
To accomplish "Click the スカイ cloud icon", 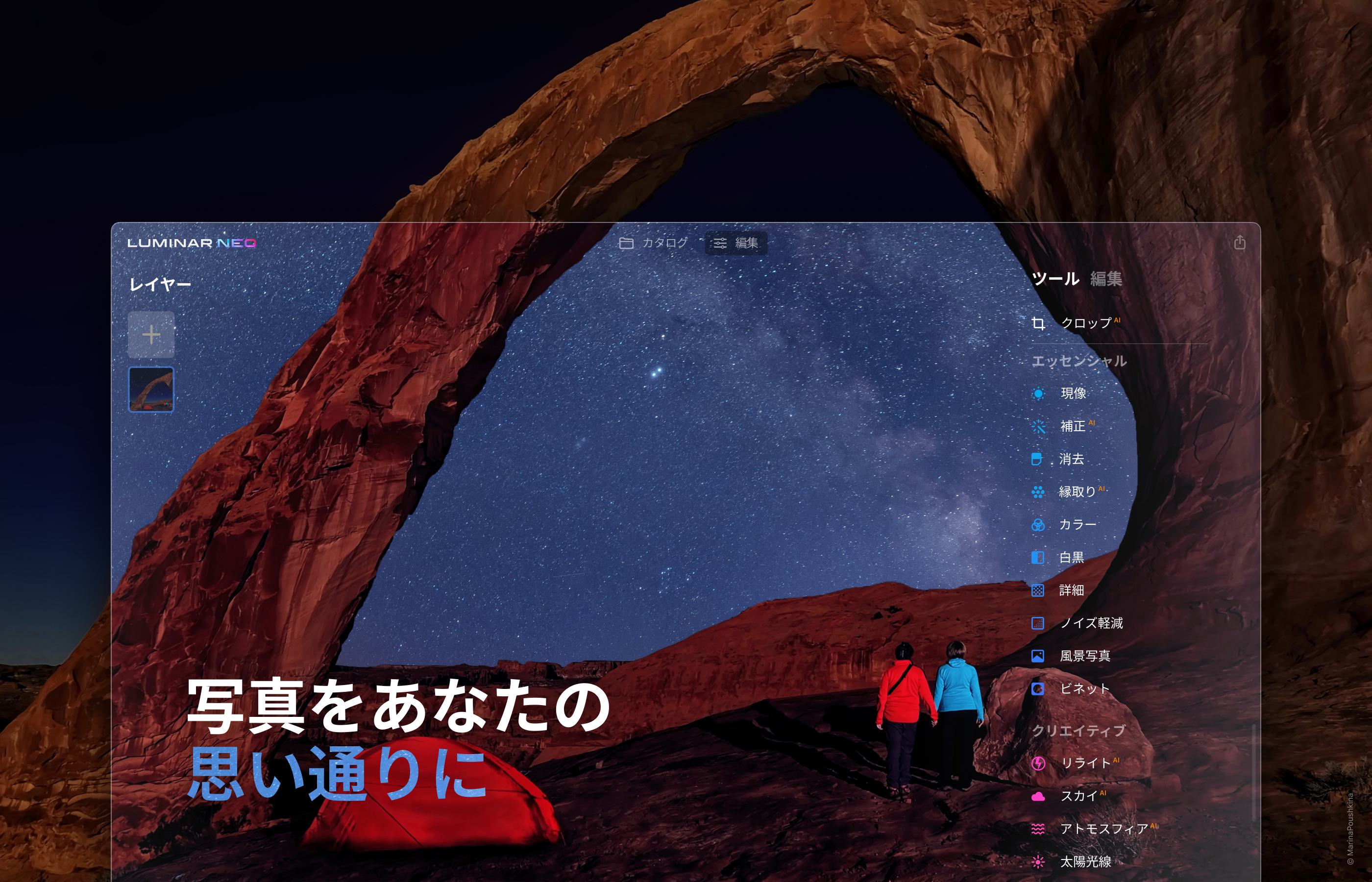I will (x=1038, y=797).
